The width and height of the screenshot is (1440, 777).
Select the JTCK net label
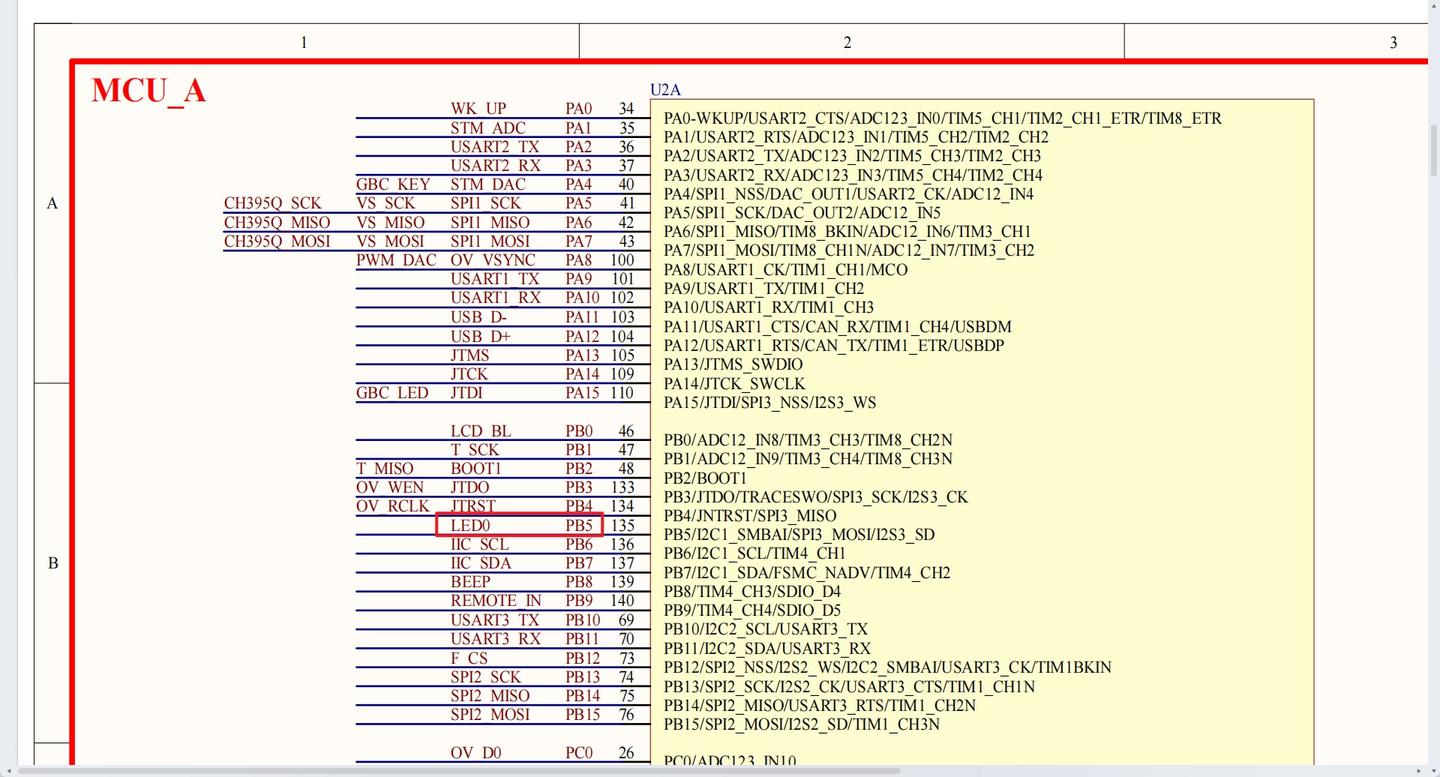[x=469, y=374]
